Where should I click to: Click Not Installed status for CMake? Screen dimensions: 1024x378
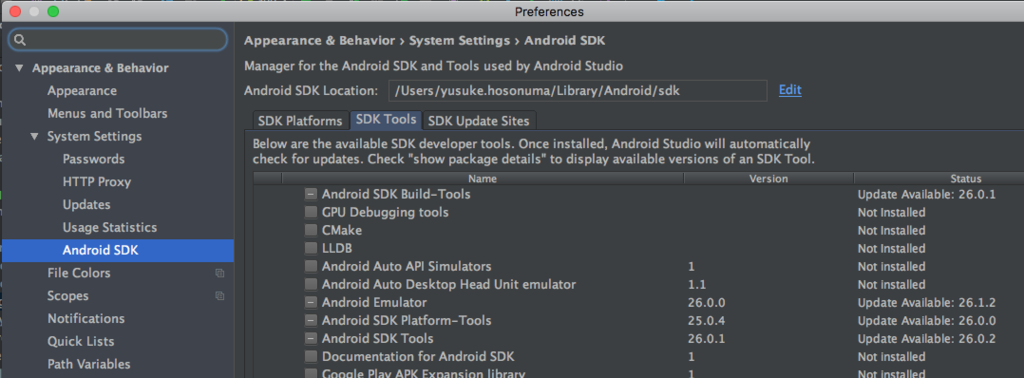[x=891, y=230]
